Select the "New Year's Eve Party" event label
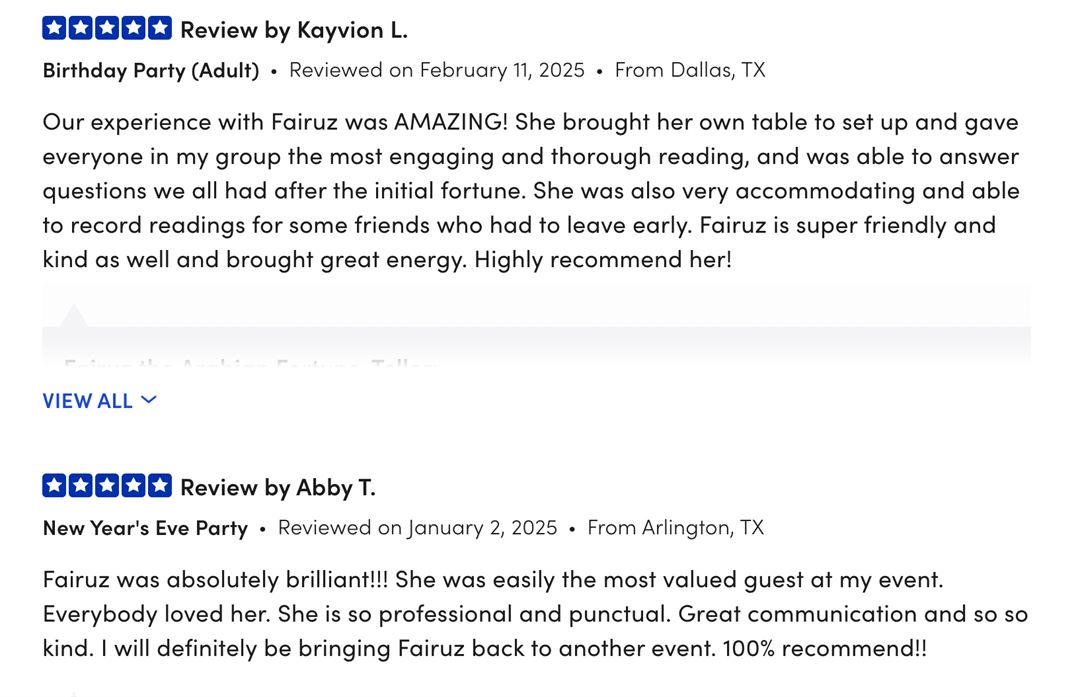1080x697 pixels. pyautogui.click(x=145, y=528)
